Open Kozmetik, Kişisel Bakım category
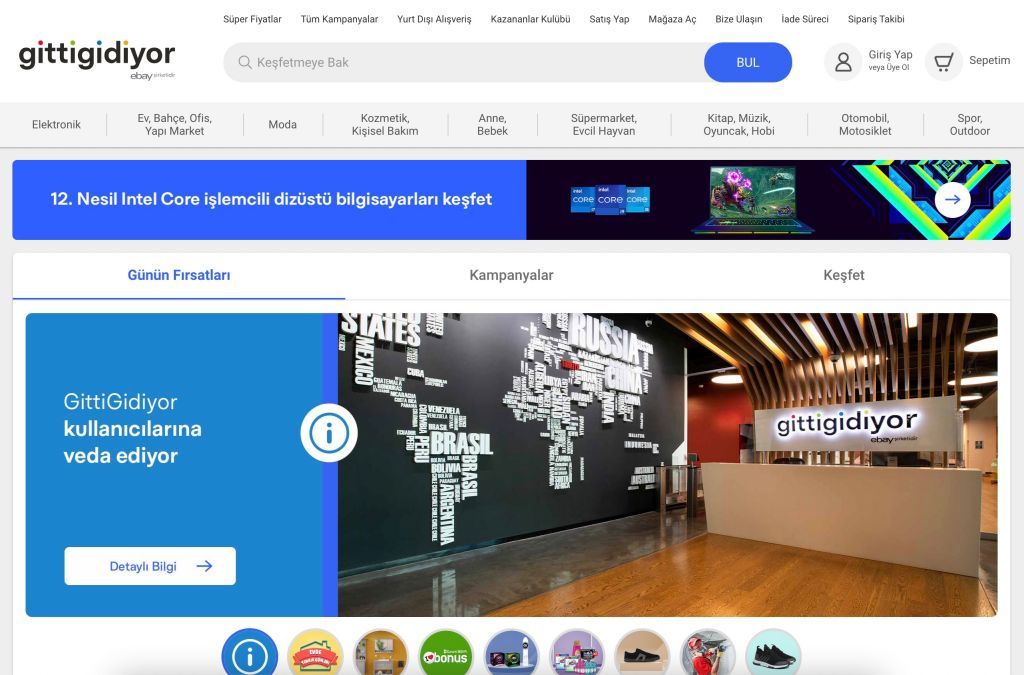1024x675 pixels. tap(385, 124)
